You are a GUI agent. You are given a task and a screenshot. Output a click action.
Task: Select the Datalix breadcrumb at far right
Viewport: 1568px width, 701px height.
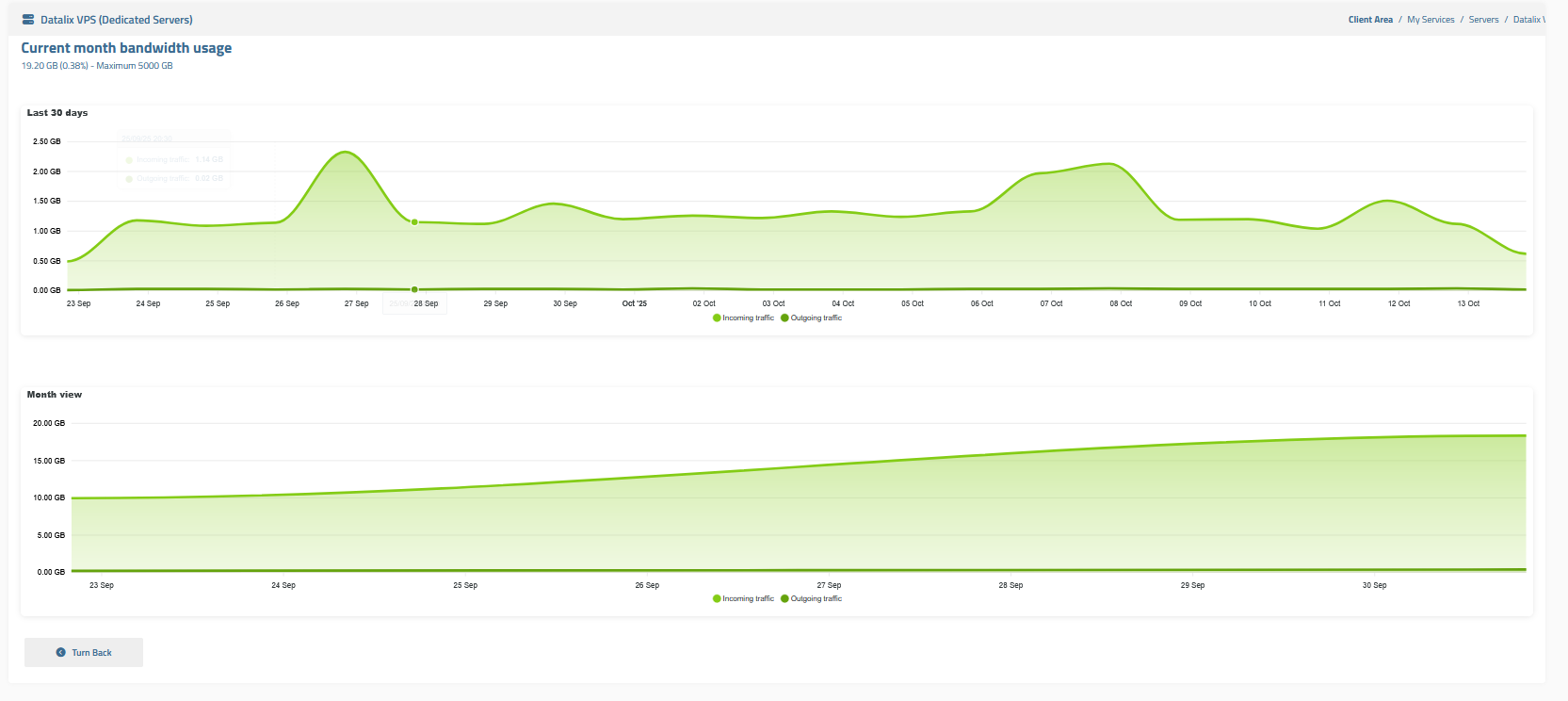click(x=1528, y=20)
